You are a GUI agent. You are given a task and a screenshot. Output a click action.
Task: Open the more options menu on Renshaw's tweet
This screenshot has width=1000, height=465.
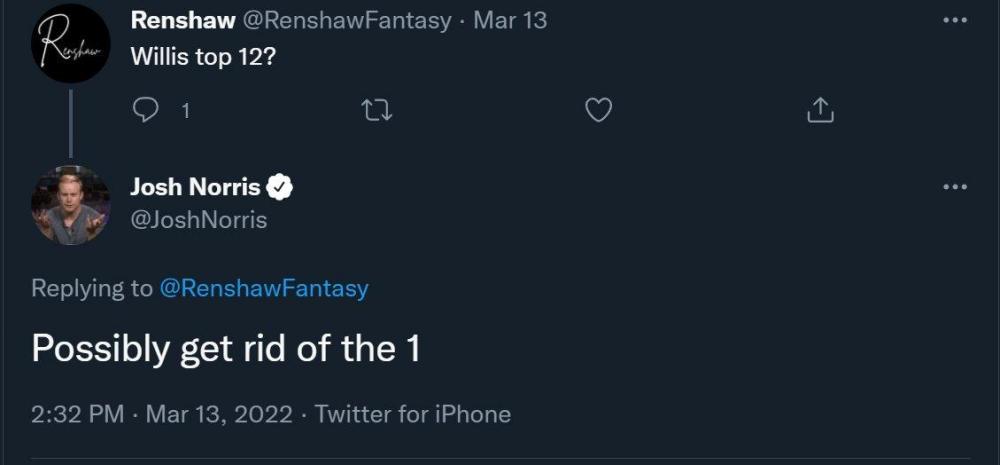pyautogui.click(x=955, y=20)
